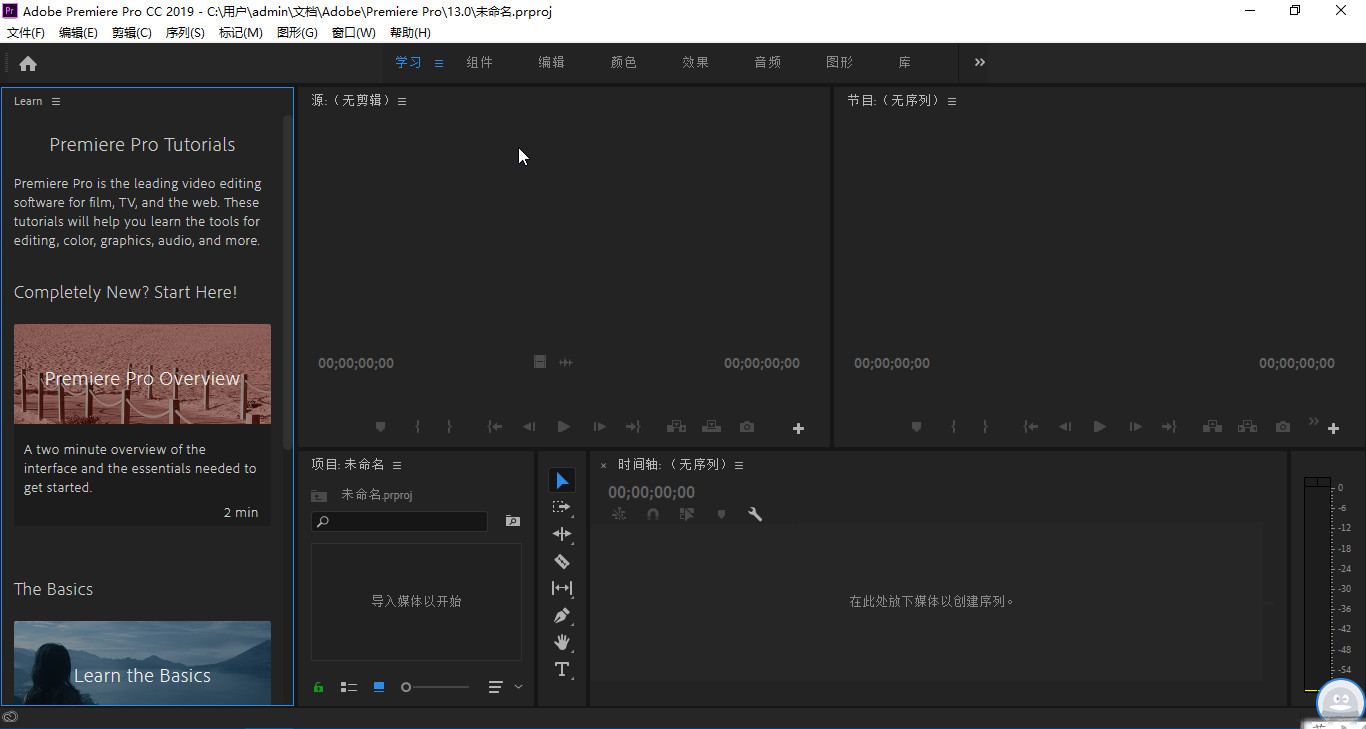Toggle project read-only lock icon

[x=319, y=687]
